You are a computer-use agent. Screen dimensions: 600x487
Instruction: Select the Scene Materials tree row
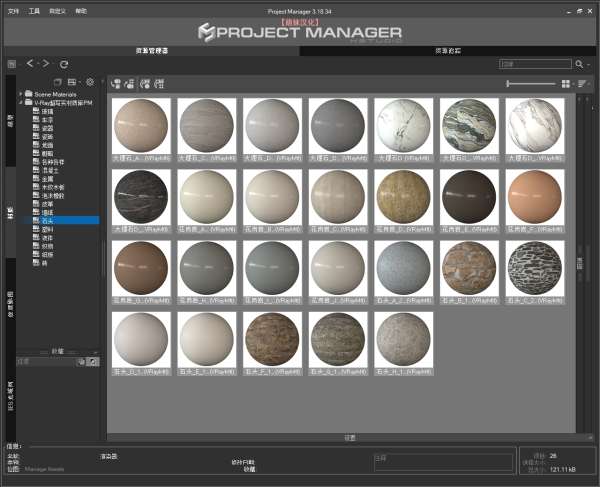[51, 94]
